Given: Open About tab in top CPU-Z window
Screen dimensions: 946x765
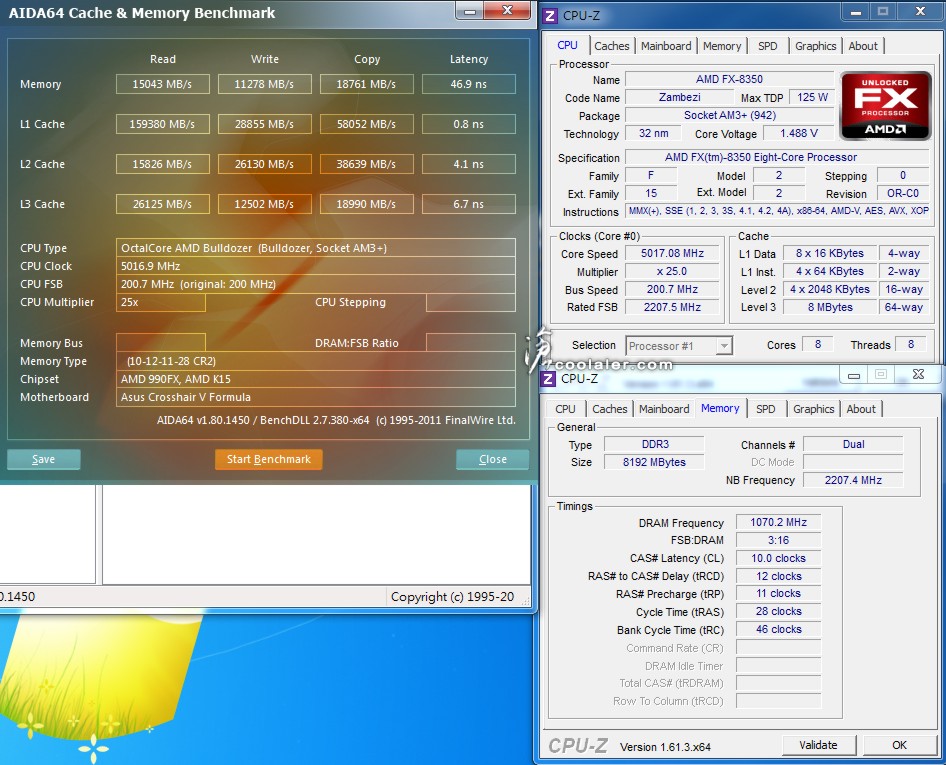Looking at the screenshot, I should click(863, 46).
